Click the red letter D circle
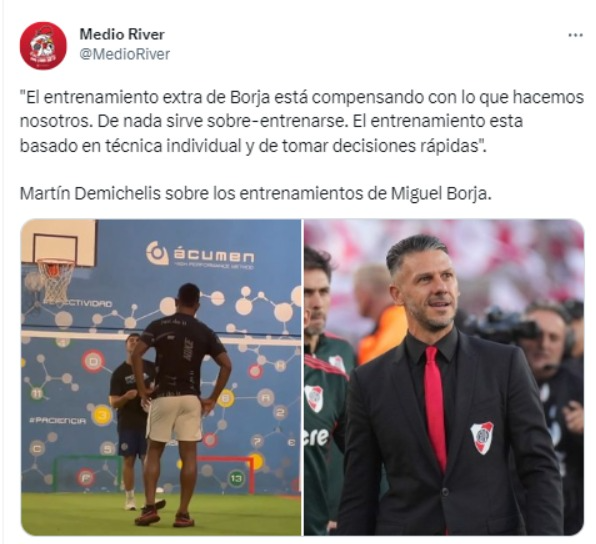Viewport: 596px width, 544px height. pos(92,361)
